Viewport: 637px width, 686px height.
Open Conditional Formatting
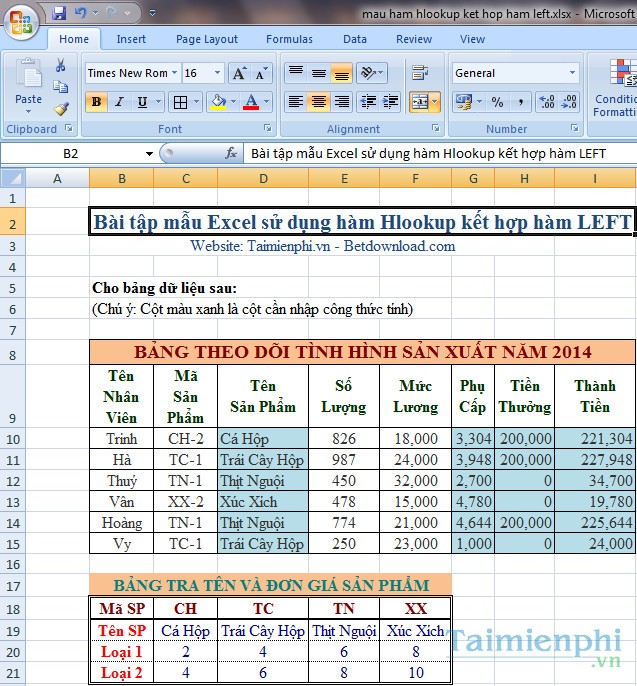point(615,89)
